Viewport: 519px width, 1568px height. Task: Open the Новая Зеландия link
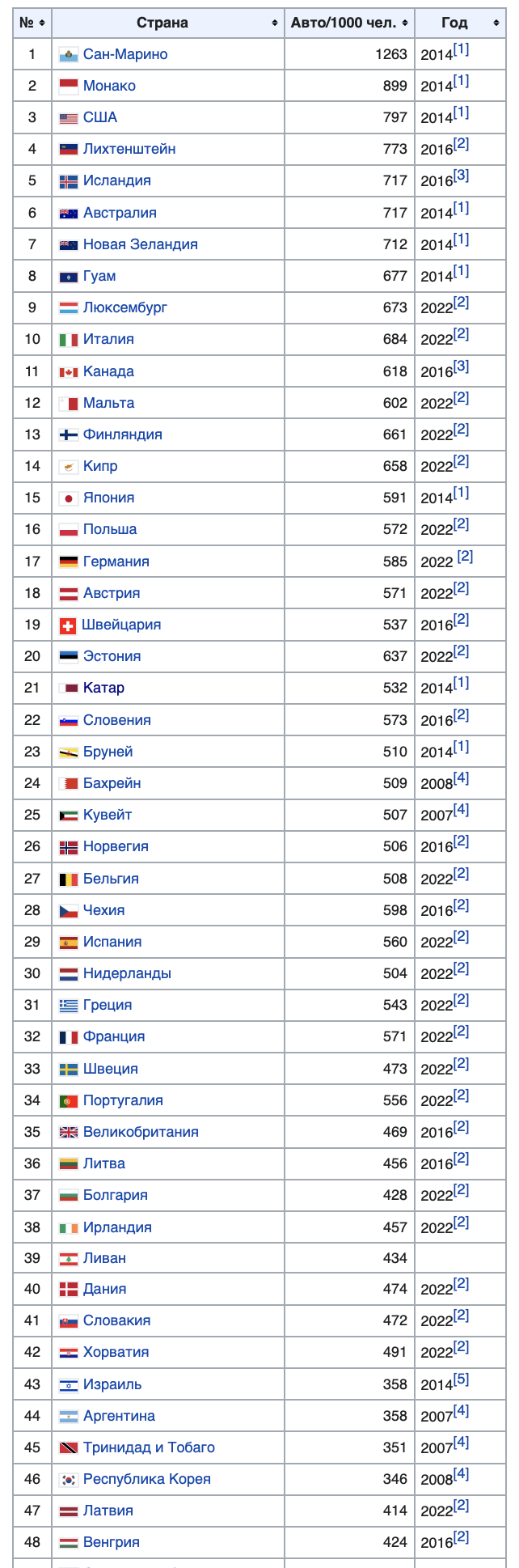pos(141,244)
